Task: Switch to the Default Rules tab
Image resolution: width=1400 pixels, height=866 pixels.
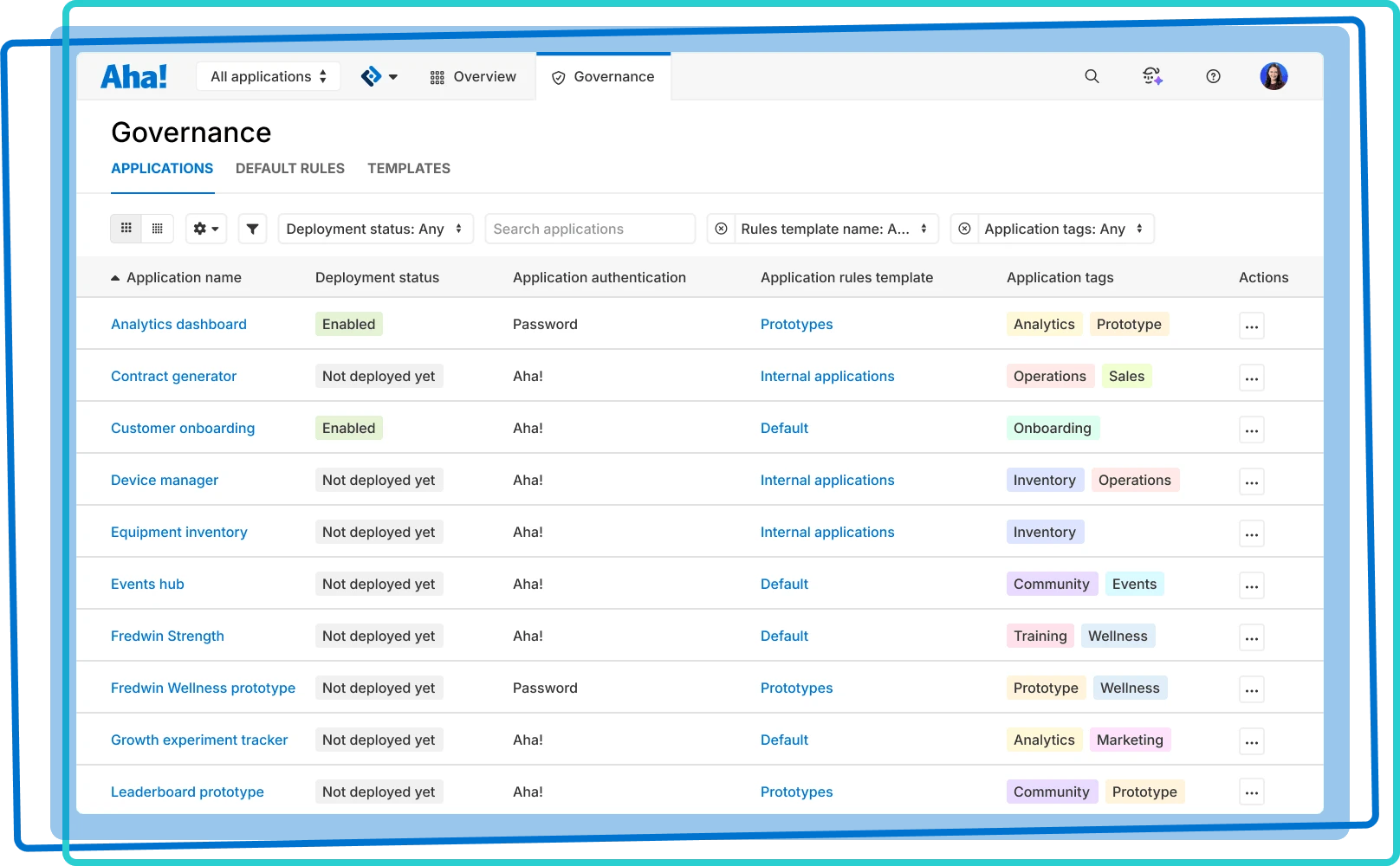Action: tap(290, 168)
